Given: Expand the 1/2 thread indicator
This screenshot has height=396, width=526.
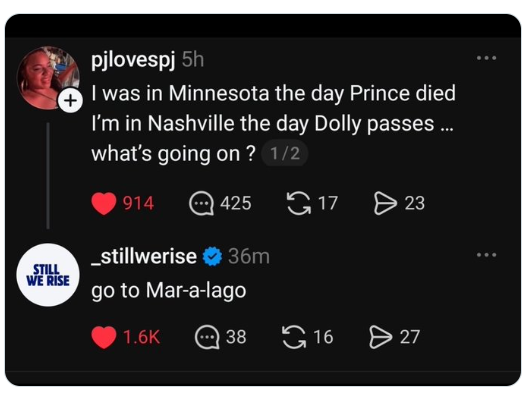Looking at the screenshot, I should (x=284, y=154).
